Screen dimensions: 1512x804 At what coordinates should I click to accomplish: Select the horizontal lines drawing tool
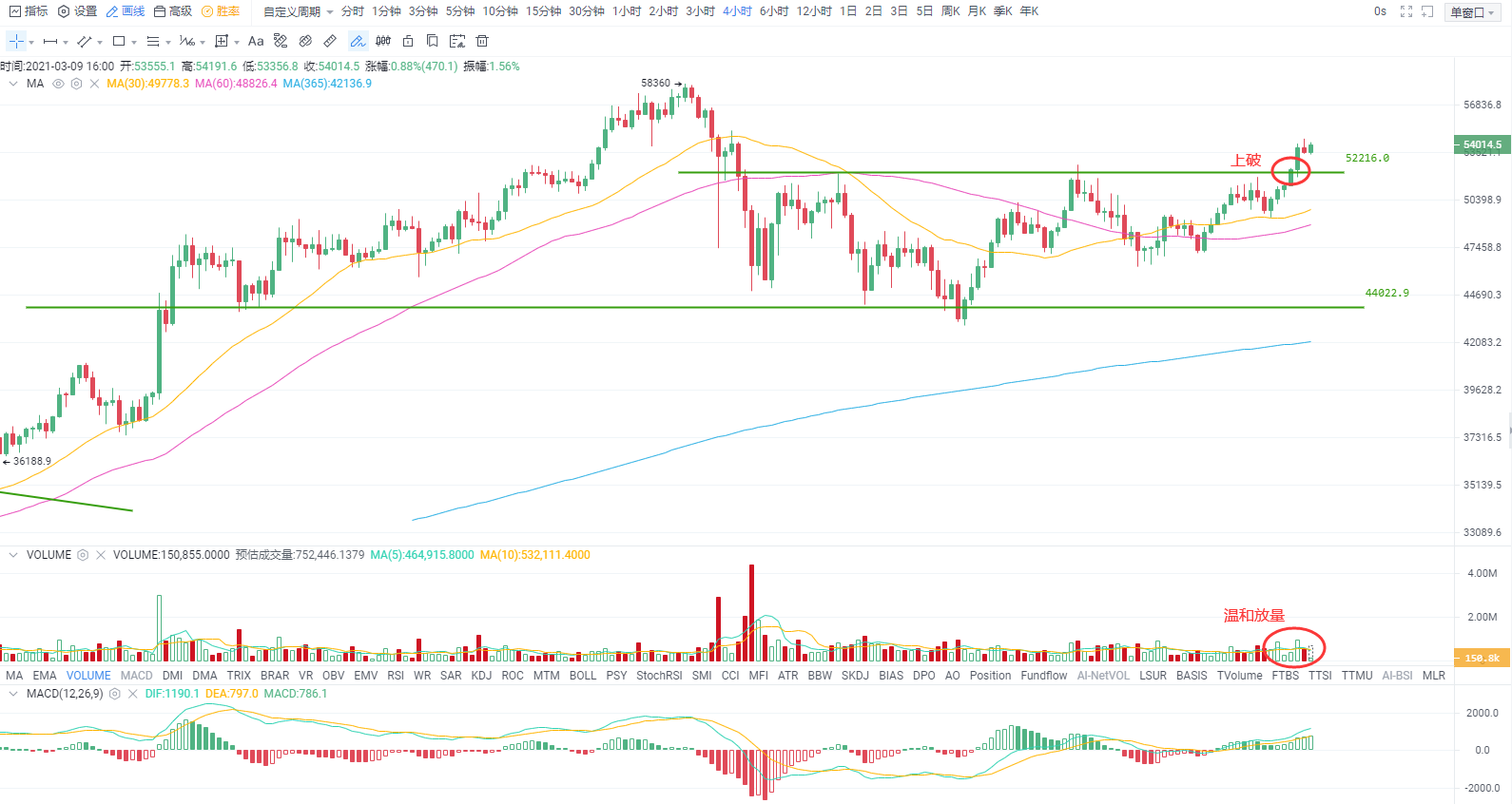[x=153, y=41]
